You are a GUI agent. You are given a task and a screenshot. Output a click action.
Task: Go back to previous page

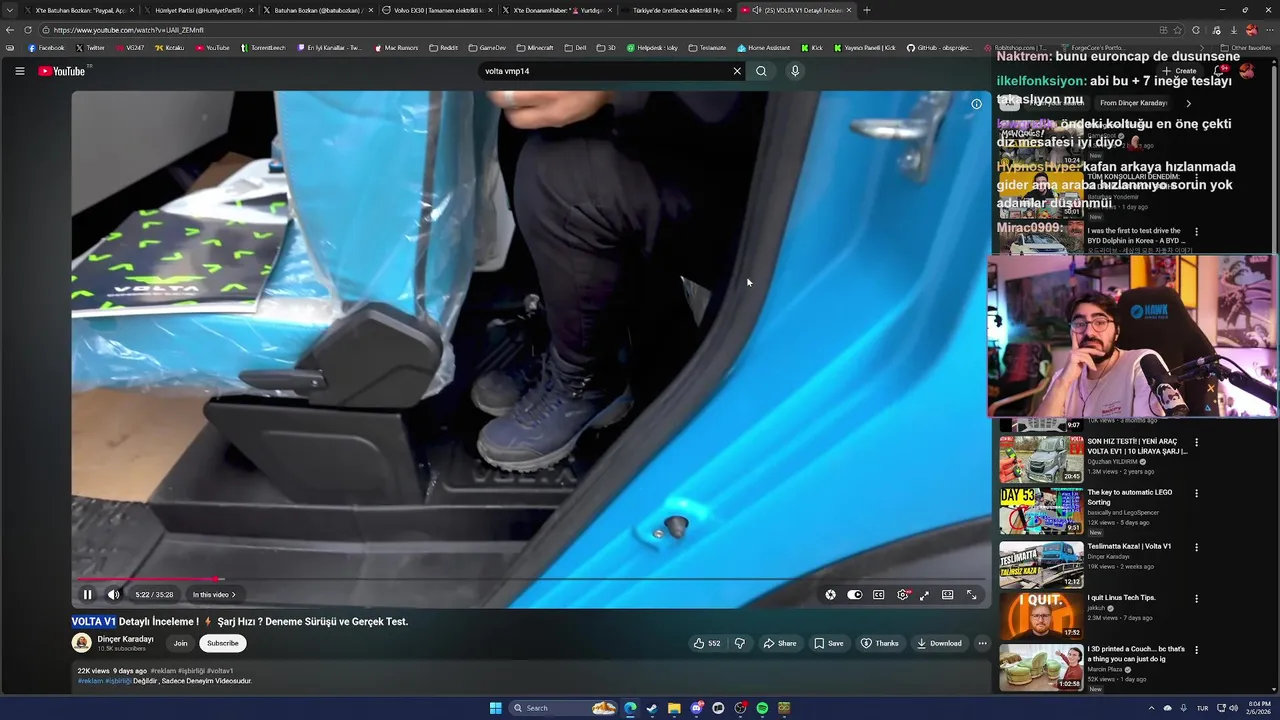point(10,30)
